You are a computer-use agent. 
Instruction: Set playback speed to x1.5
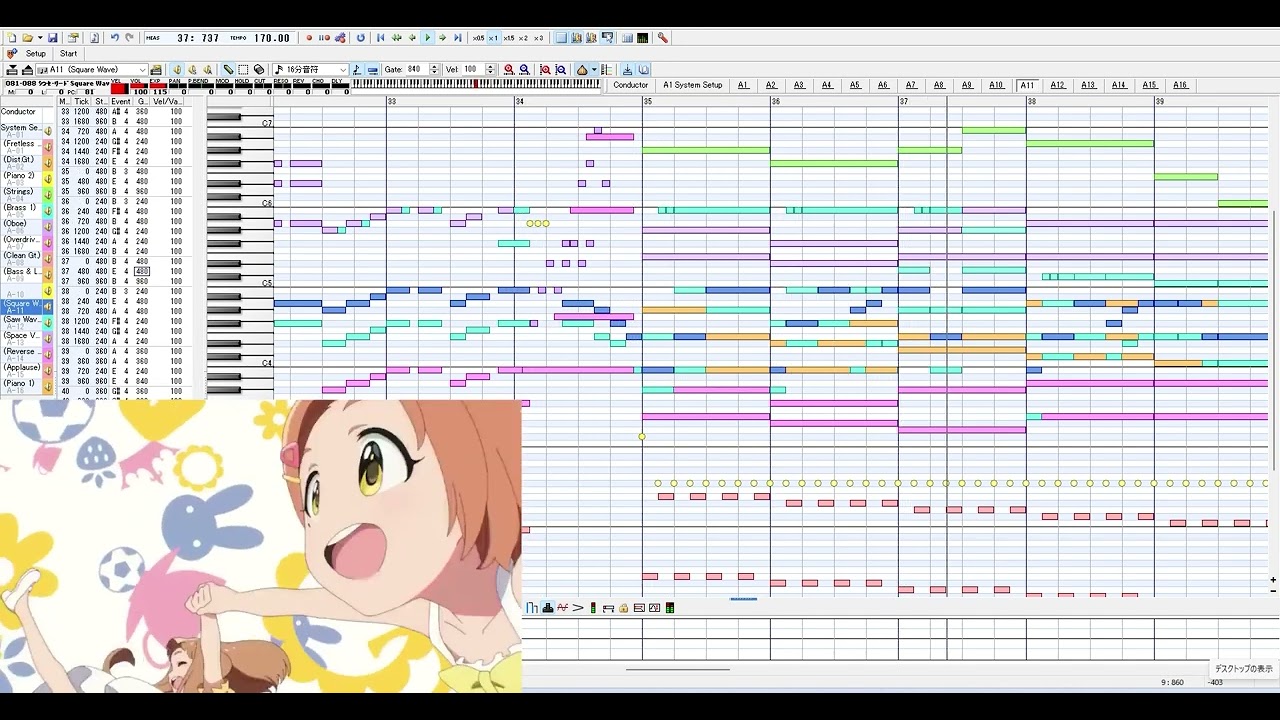509,38
